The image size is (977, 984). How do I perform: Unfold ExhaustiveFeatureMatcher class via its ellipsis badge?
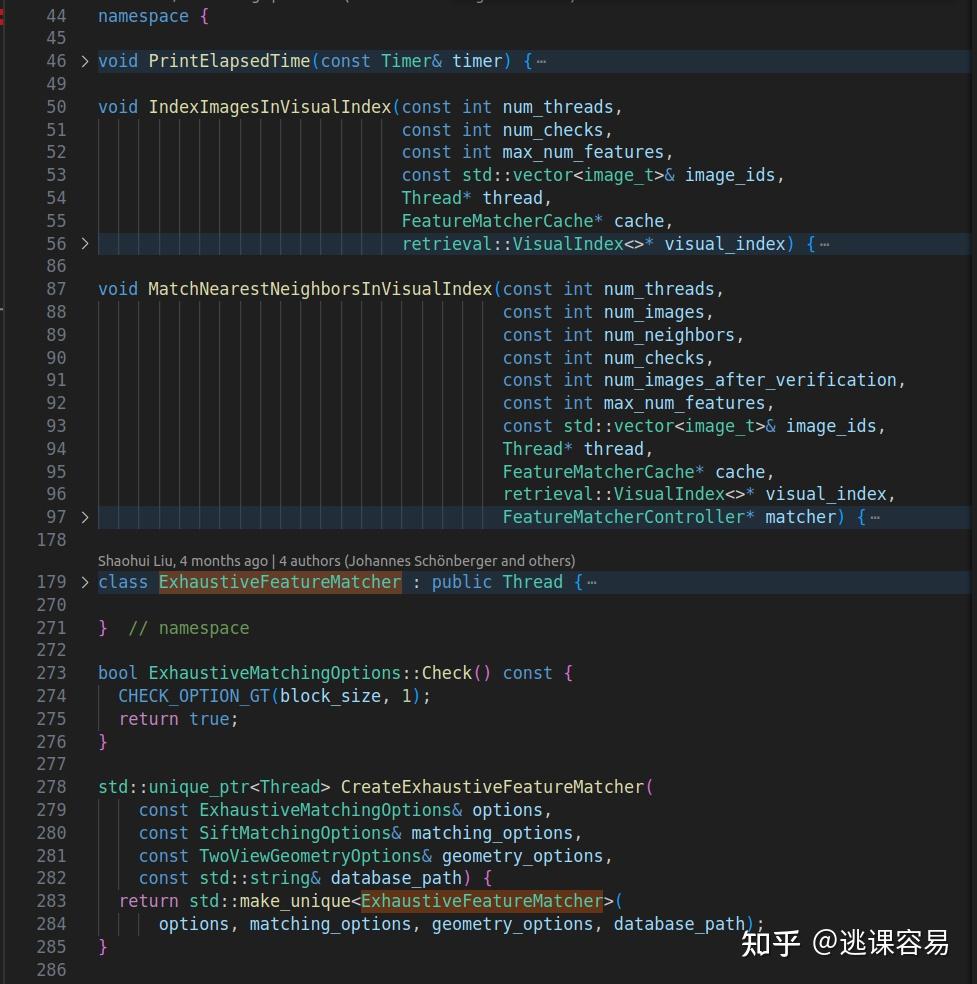click(x=591, y=581)
